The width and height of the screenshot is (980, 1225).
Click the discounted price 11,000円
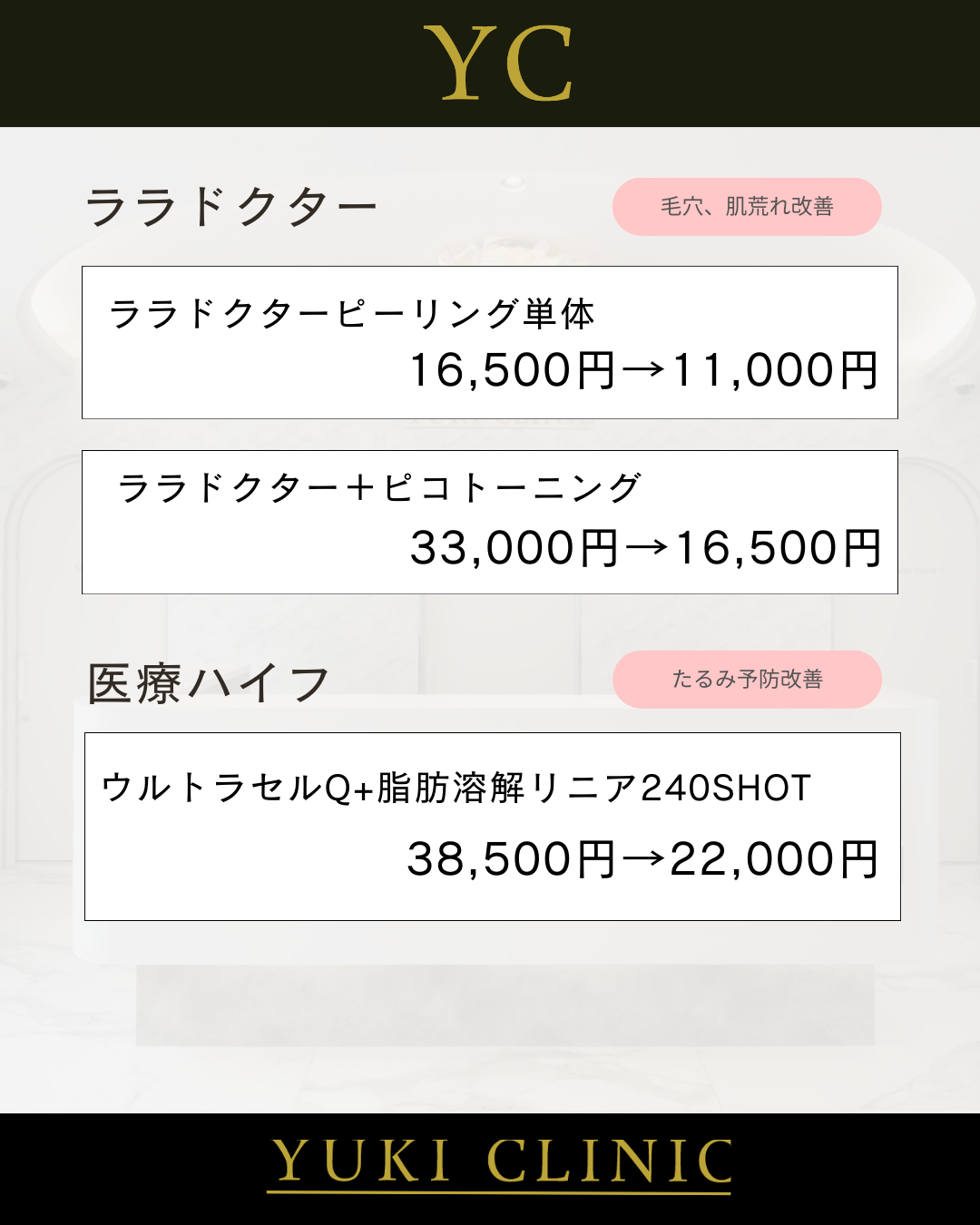pyautogui.click(x=776, y=370)
